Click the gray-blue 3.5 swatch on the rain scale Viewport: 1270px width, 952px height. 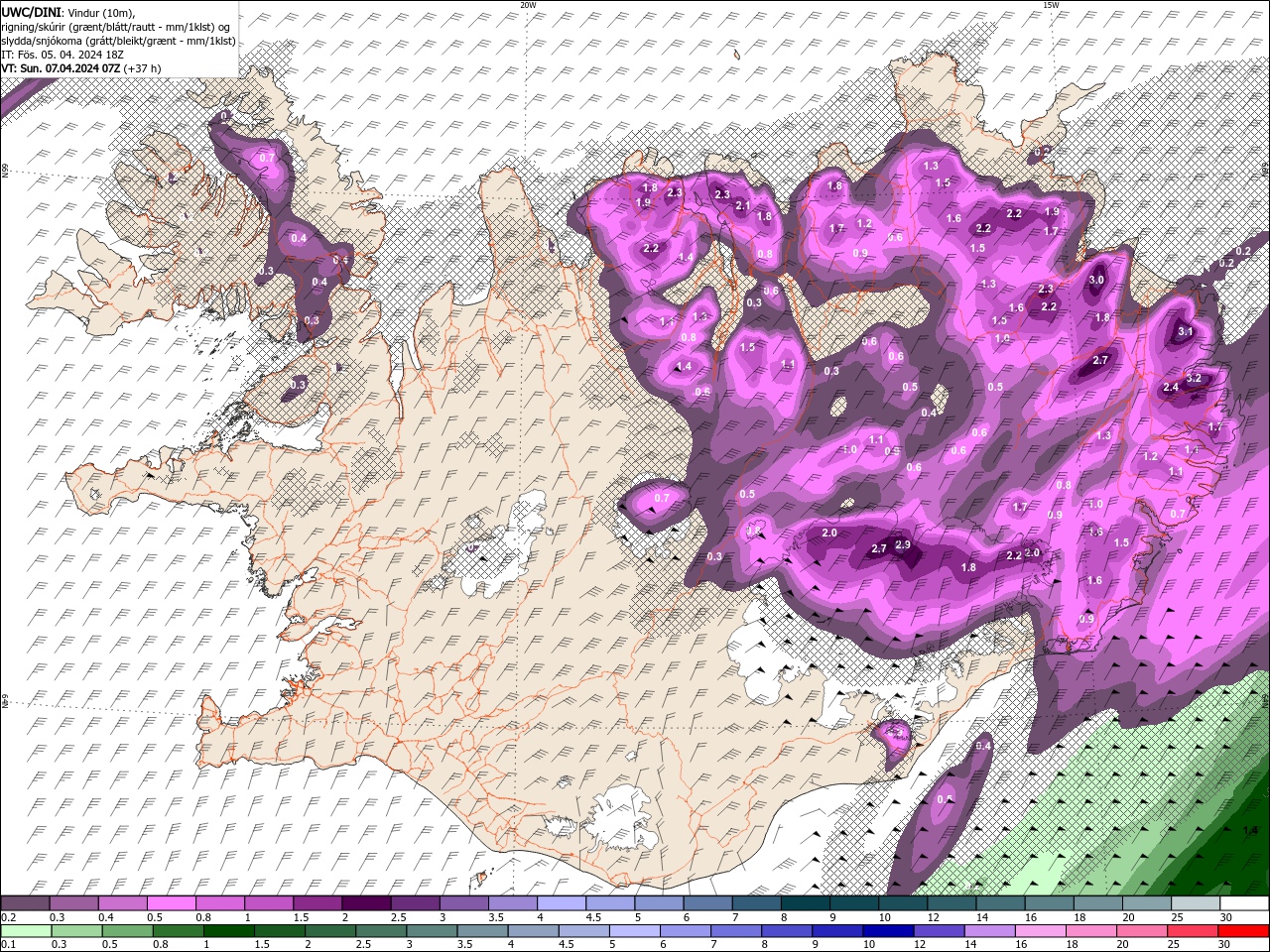482,931
